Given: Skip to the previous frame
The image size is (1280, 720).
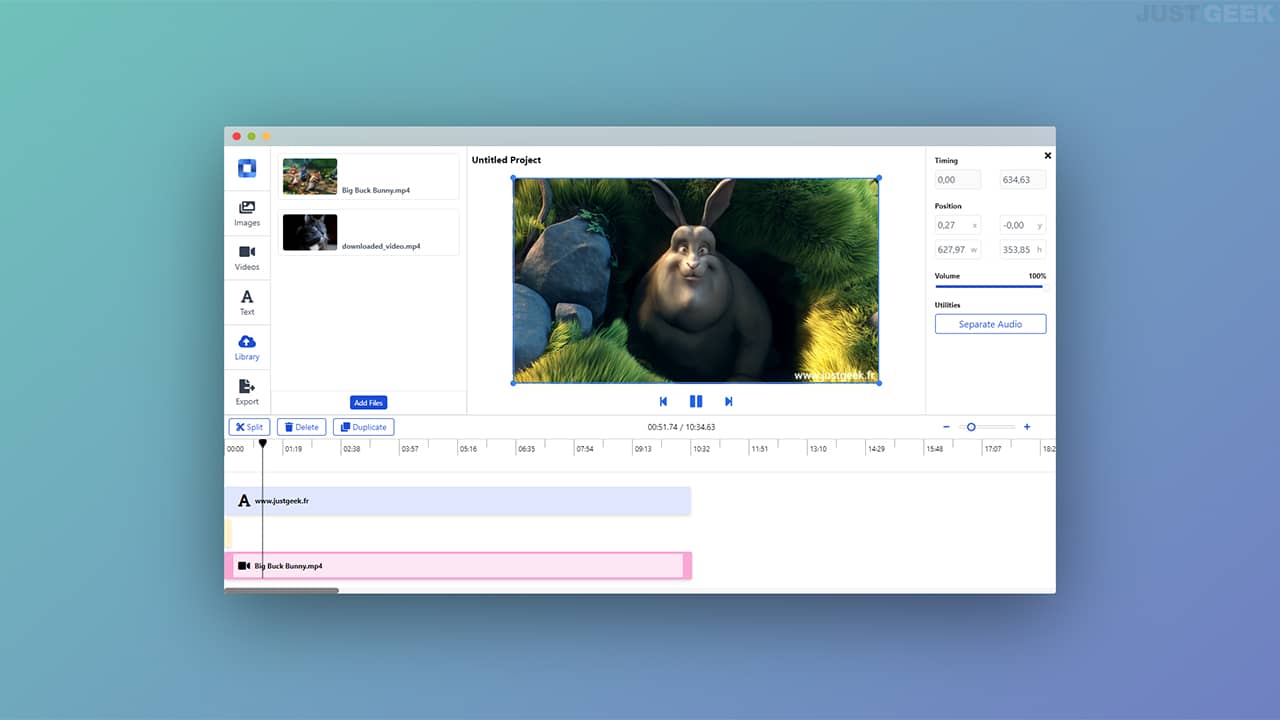Looking at the screenshot, I should point(663,401).
